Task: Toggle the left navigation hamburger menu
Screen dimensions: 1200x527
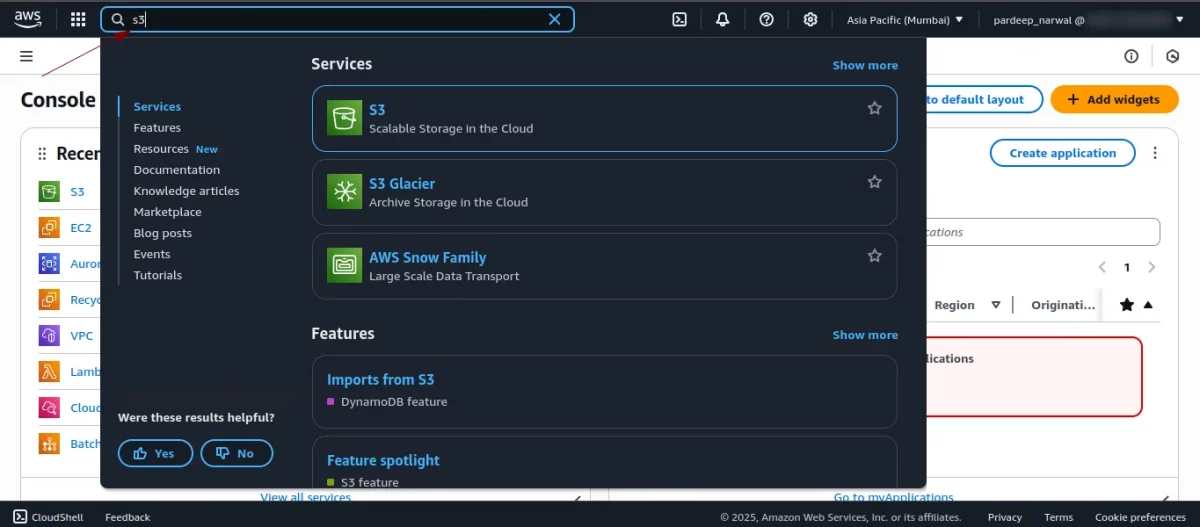Action: point(26,56)
